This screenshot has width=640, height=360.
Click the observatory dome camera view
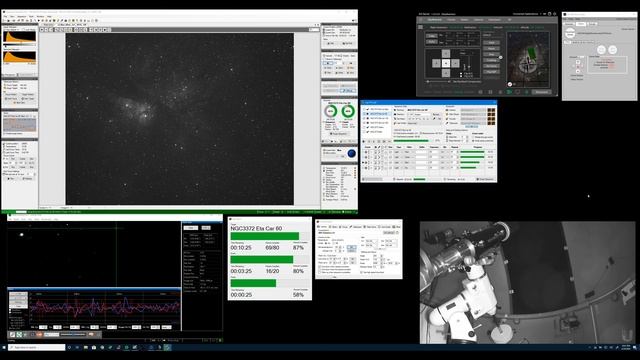[x=527, y=282]
